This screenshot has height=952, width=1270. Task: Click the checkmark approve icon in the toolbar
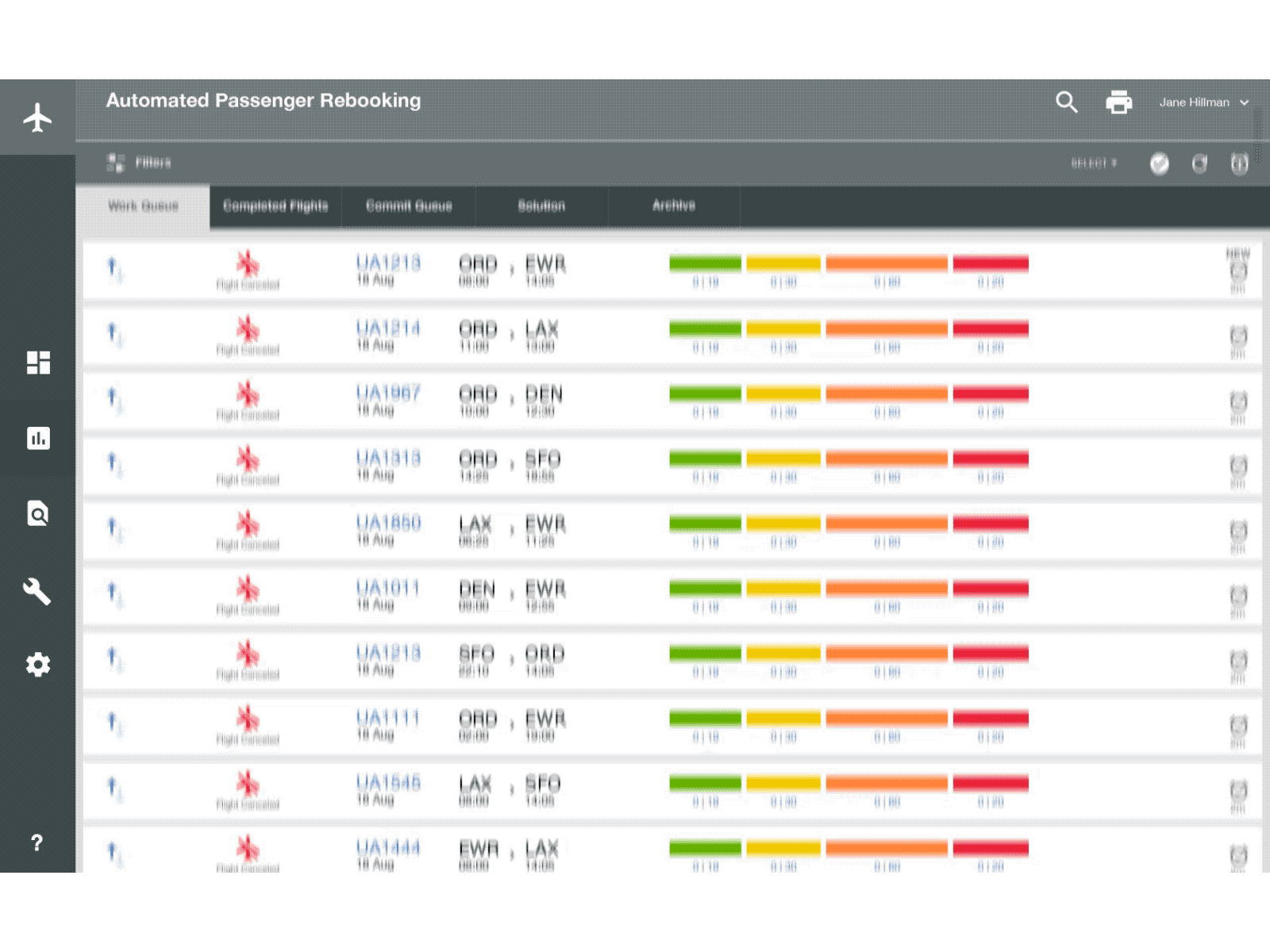coord(1160,164)
